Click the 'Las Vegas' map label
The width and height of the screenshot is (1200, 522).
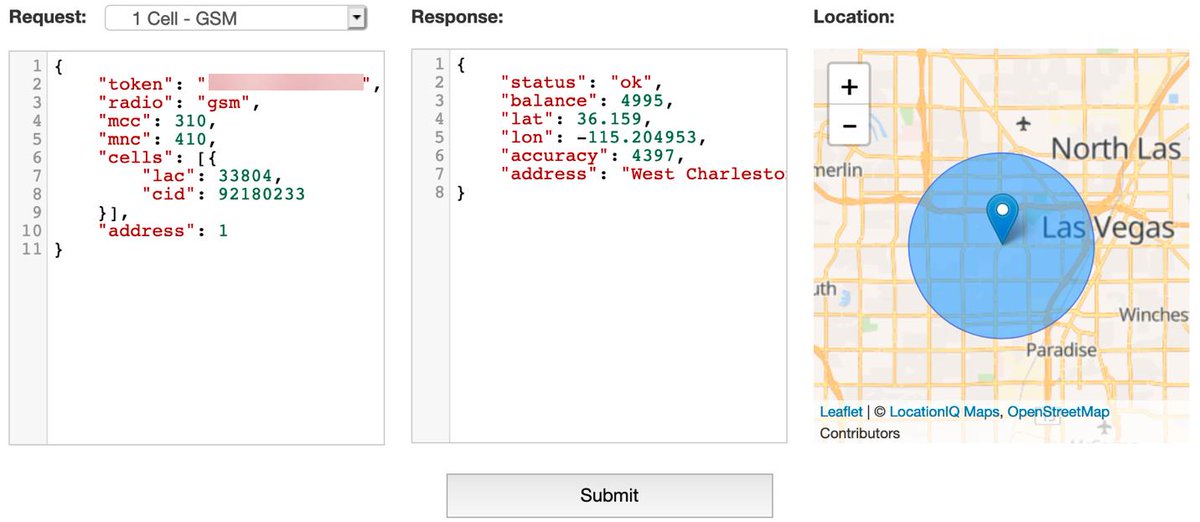click(1107, 228)
